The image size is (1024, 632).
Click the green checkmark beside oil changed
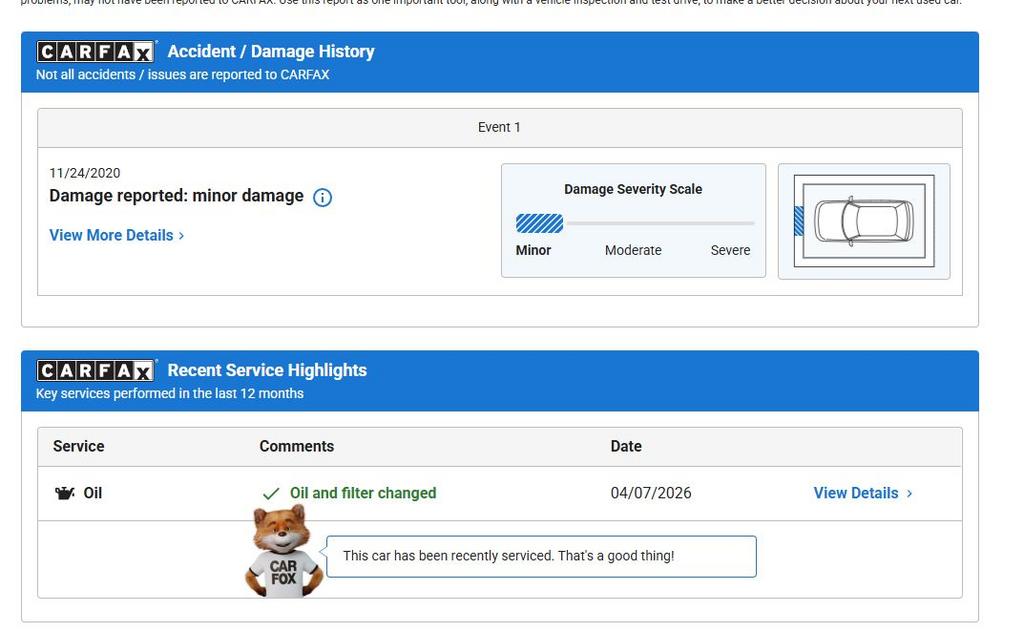pyautogui.click(x=270, y=494)
